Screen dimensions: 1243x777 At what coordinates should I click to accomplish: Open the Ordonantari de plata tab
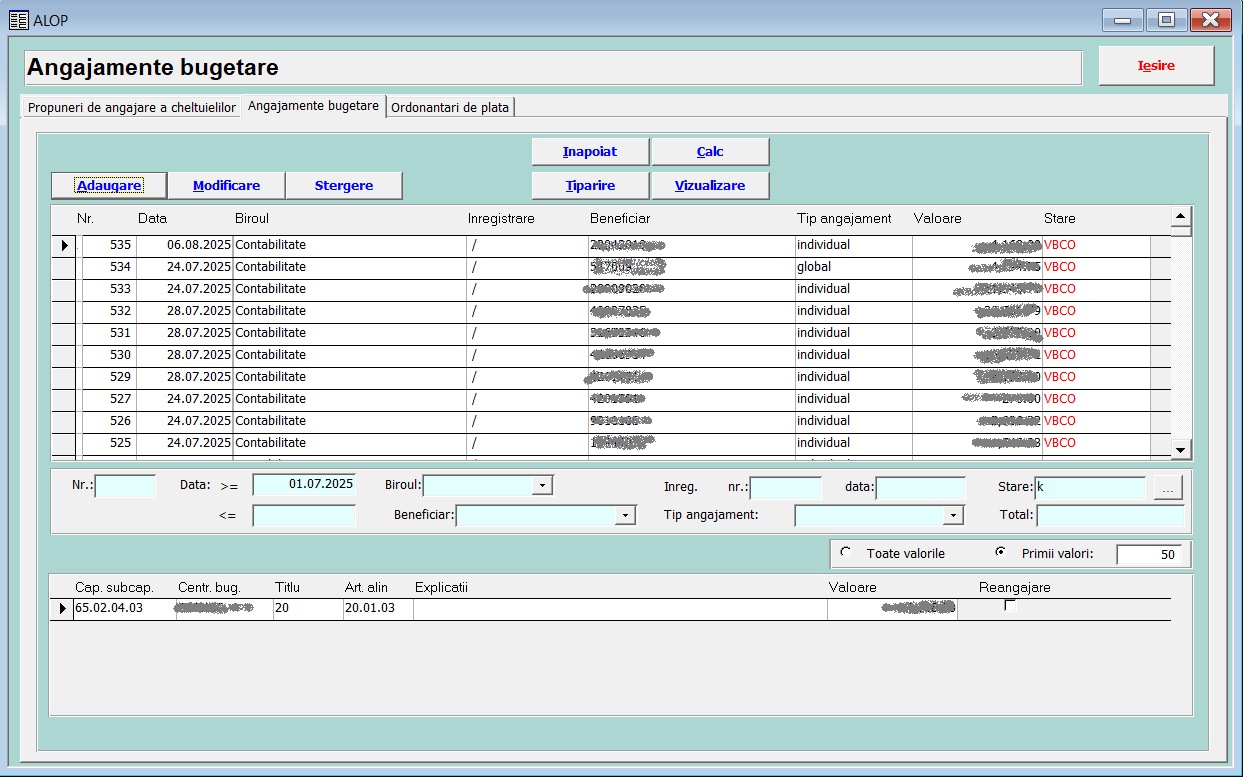[450, 107]
